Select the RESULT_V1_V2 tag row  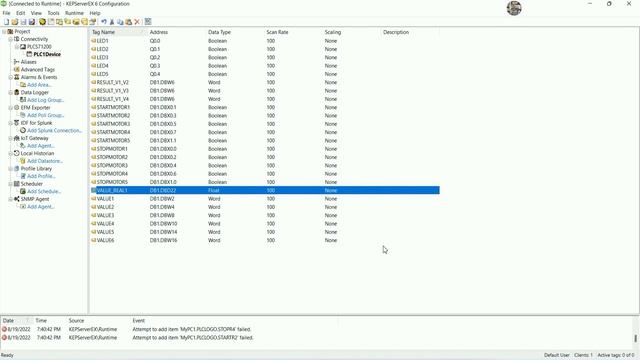point(264,82)
